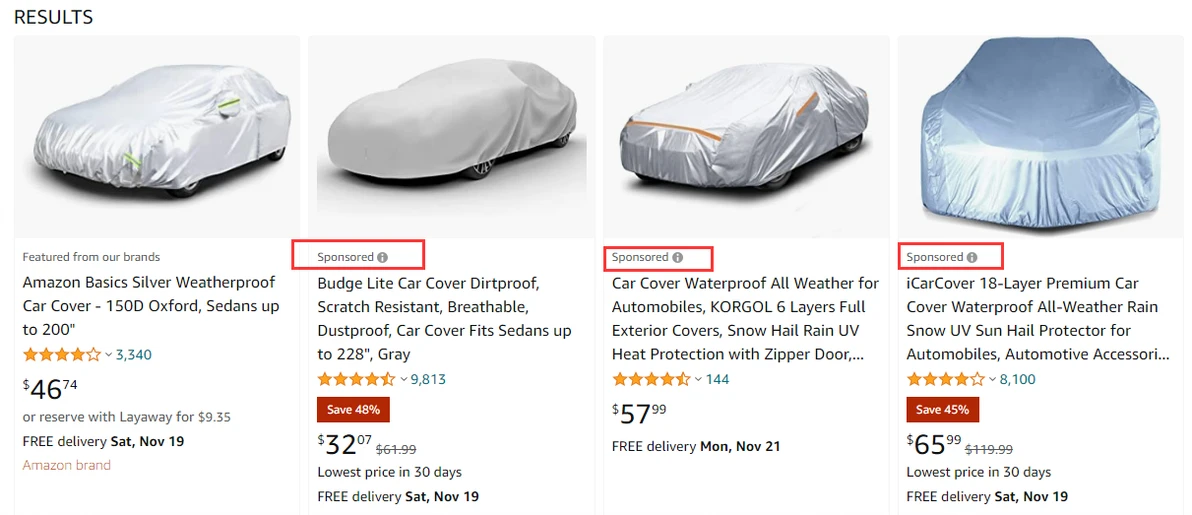
Task: Click iCarCover star rating stars
Action: pos(945,379)
